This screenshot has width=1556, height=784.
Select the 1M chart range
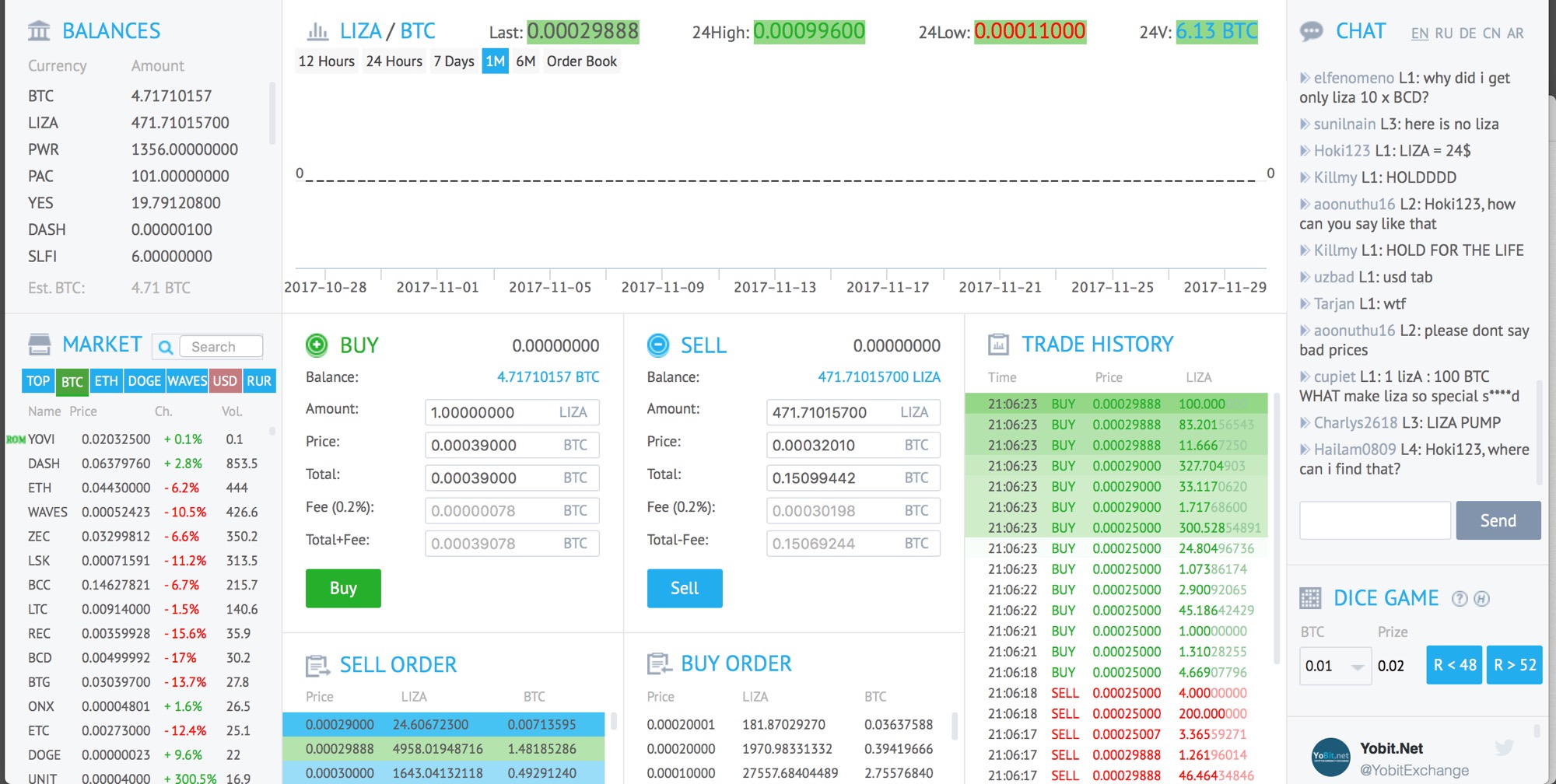pos(495,61)
